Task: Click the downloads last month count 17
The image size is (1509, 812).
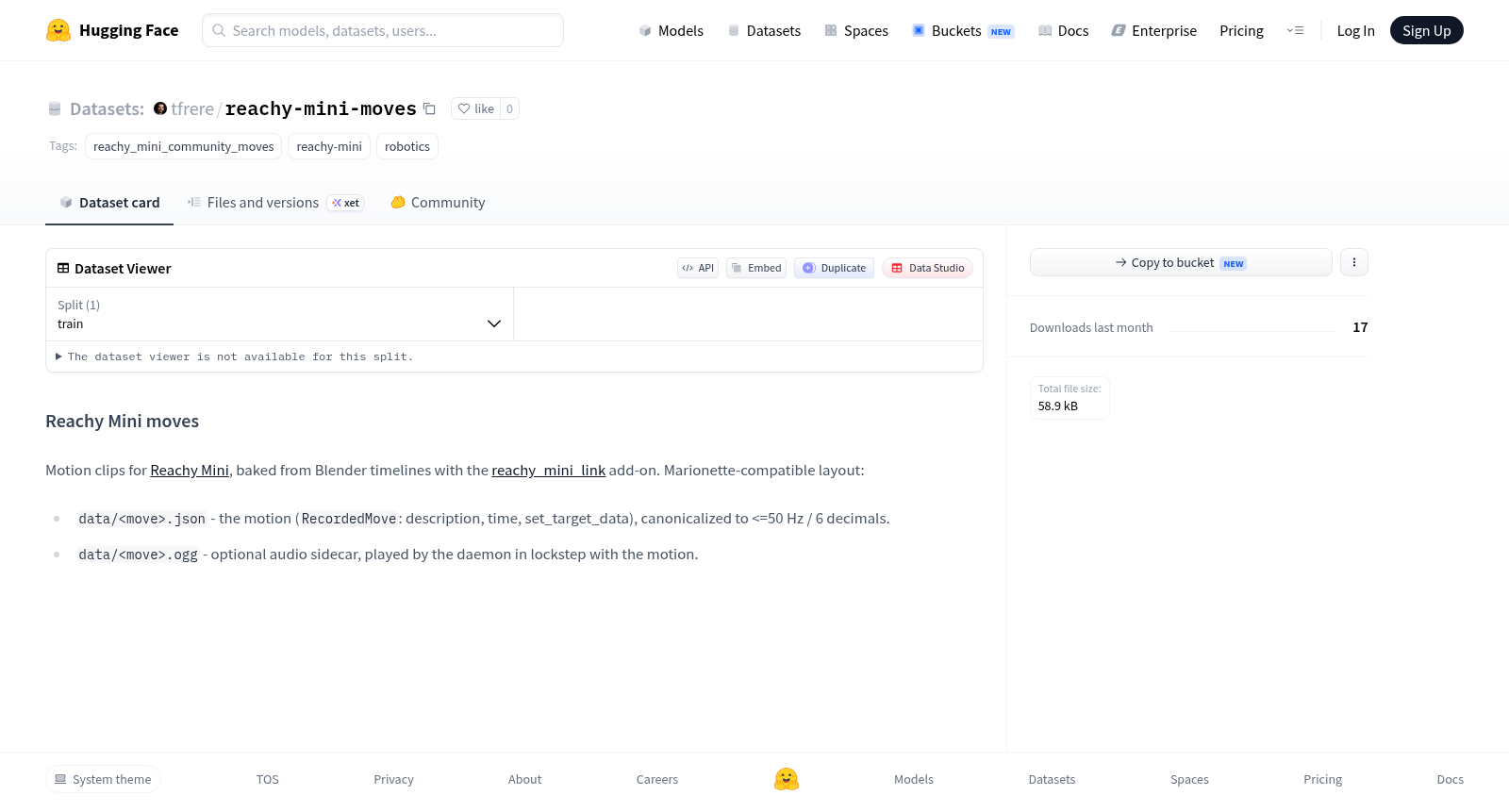Action: coord(1360,327)
